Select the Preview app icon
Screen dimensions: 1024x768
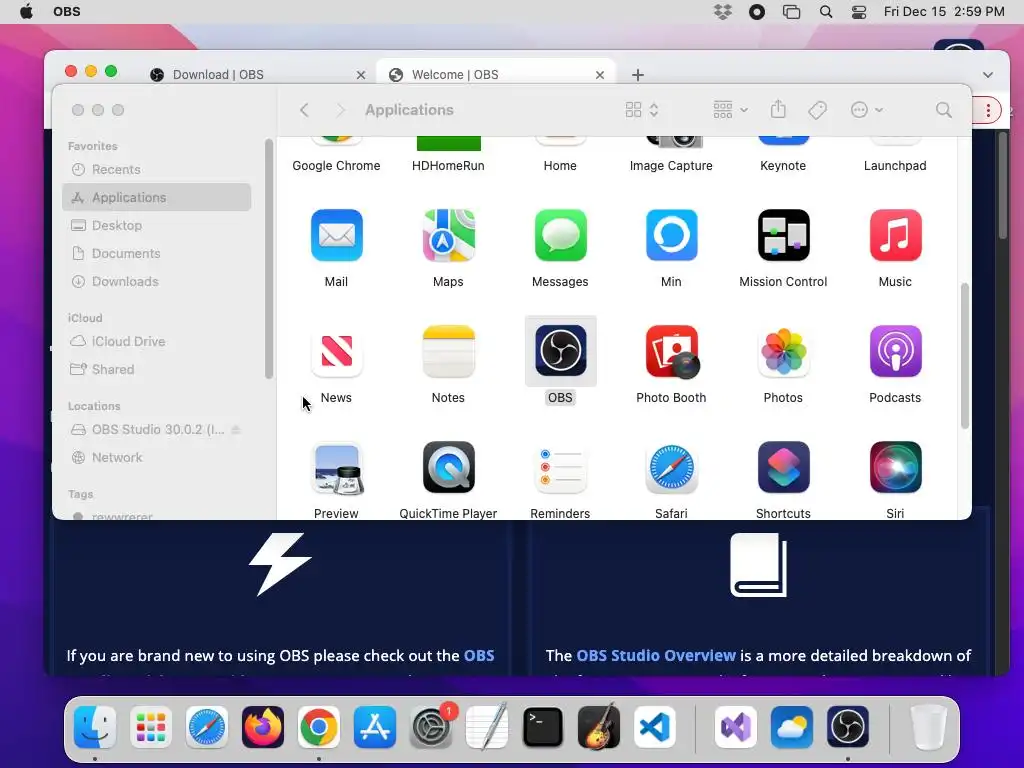point(336,468)
